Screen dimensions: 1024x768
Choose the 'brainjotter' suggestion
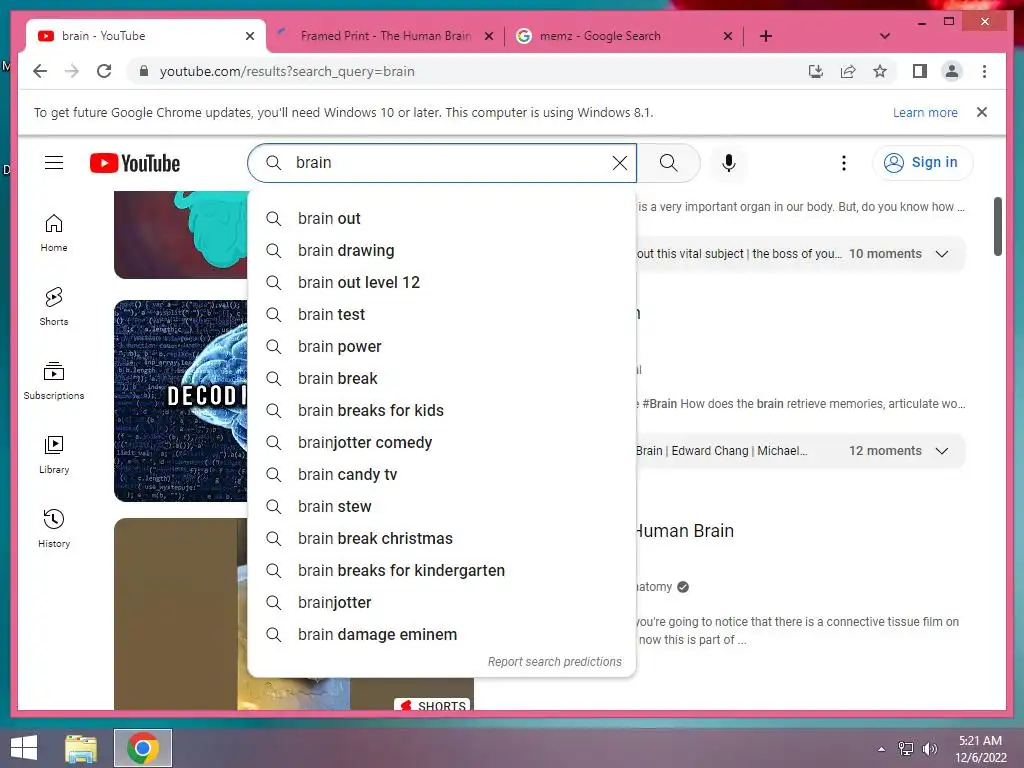(x=442, y=603)
